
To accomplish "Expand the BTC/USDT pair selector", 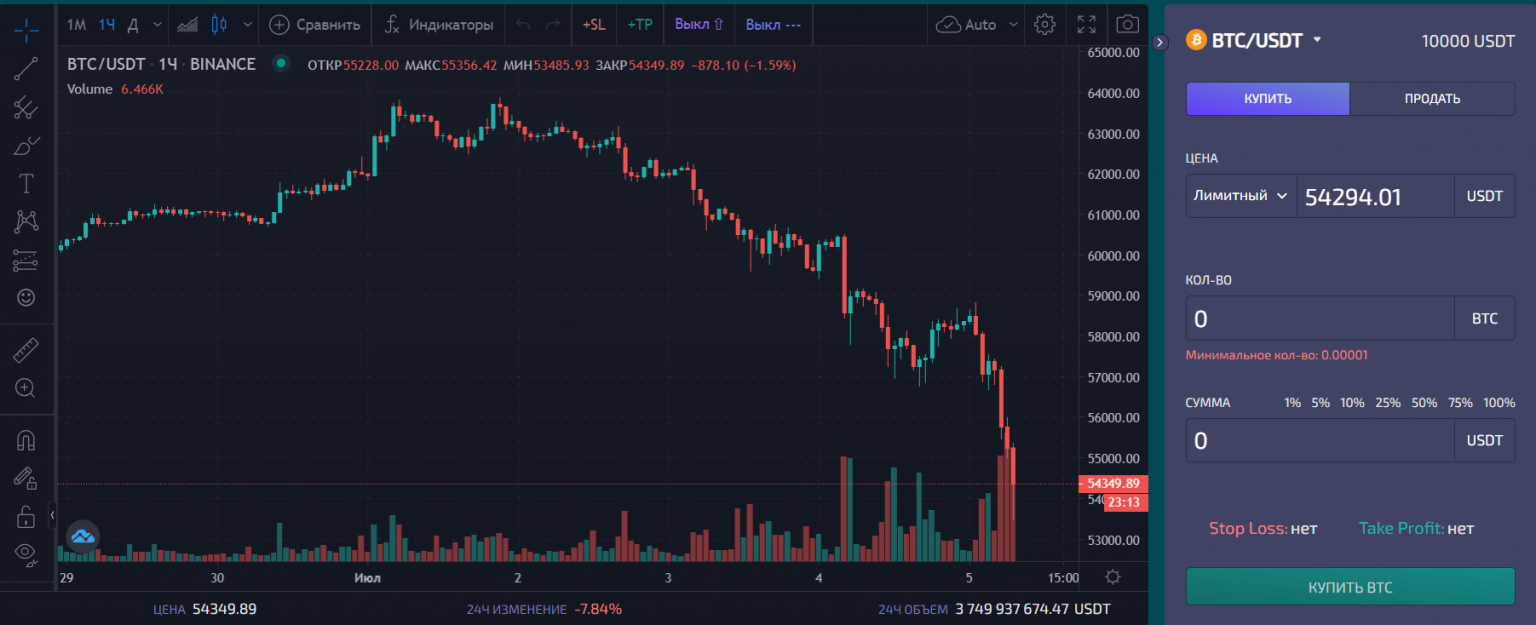I will 1317,40.
